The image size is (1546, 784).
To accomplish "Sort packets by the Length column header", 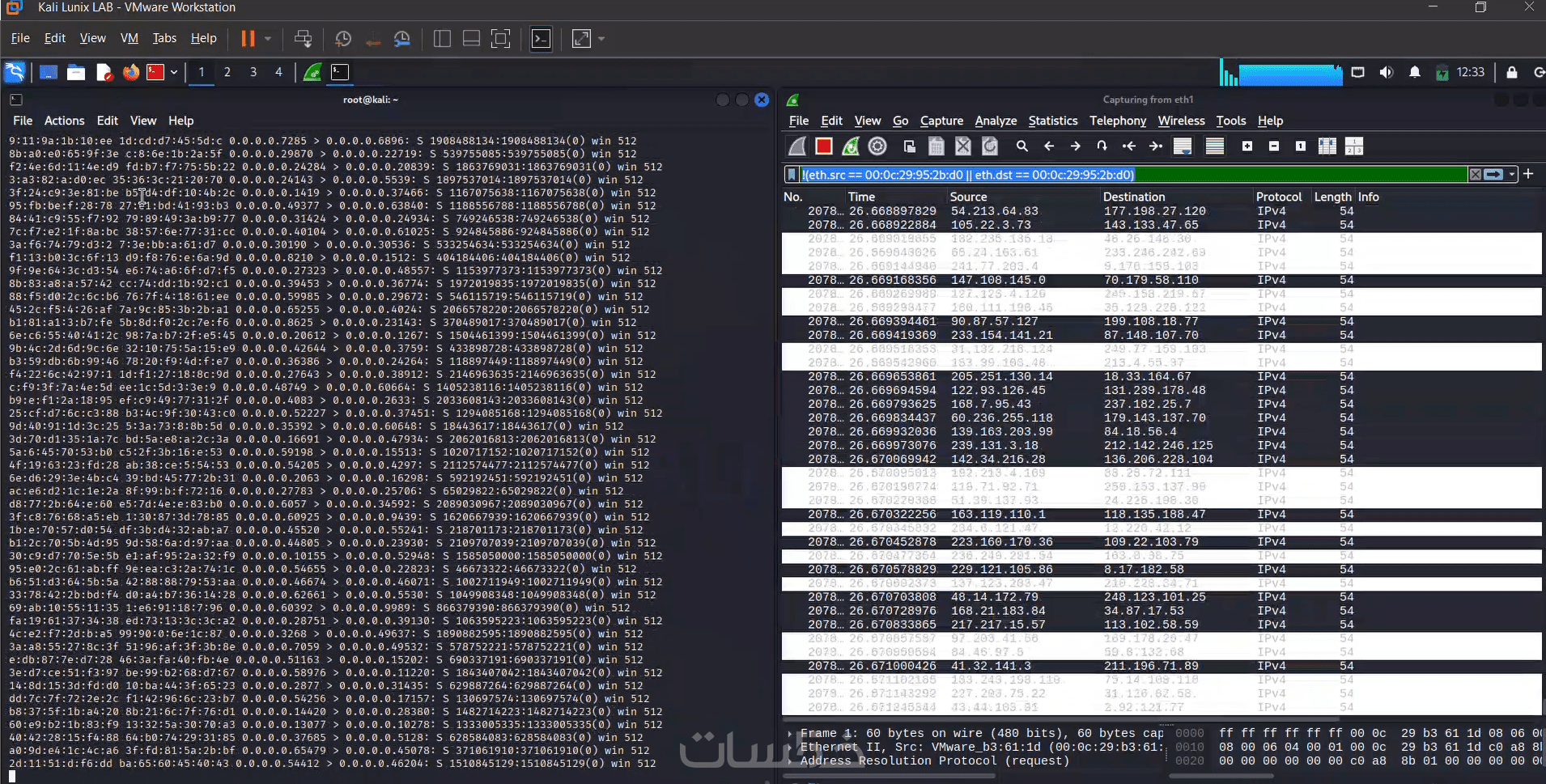I will click(x=1332, y=197).
